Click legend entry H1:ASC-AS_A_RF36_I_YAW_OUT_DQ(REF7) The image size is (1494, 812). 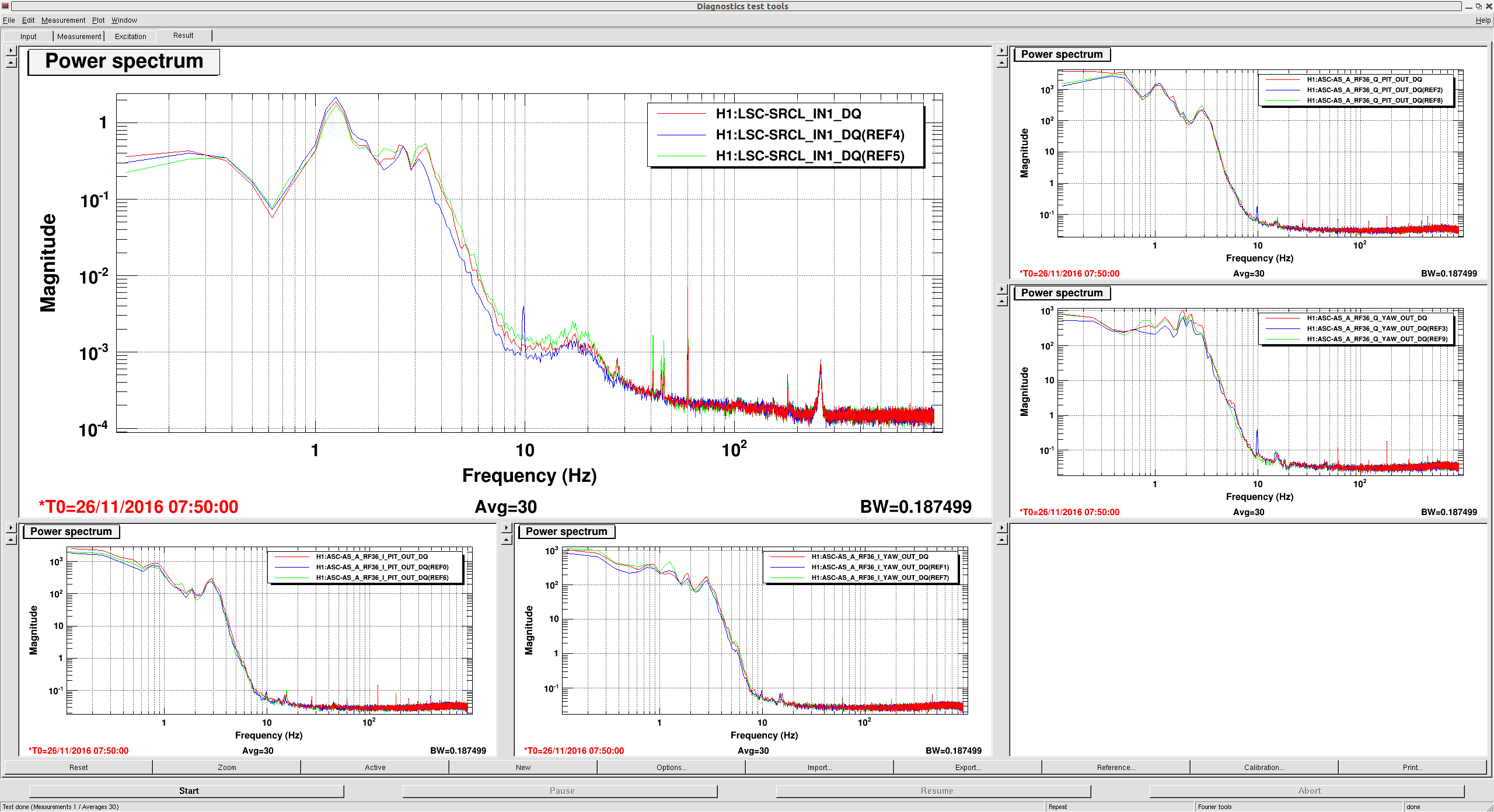click(x=880, y=577)
